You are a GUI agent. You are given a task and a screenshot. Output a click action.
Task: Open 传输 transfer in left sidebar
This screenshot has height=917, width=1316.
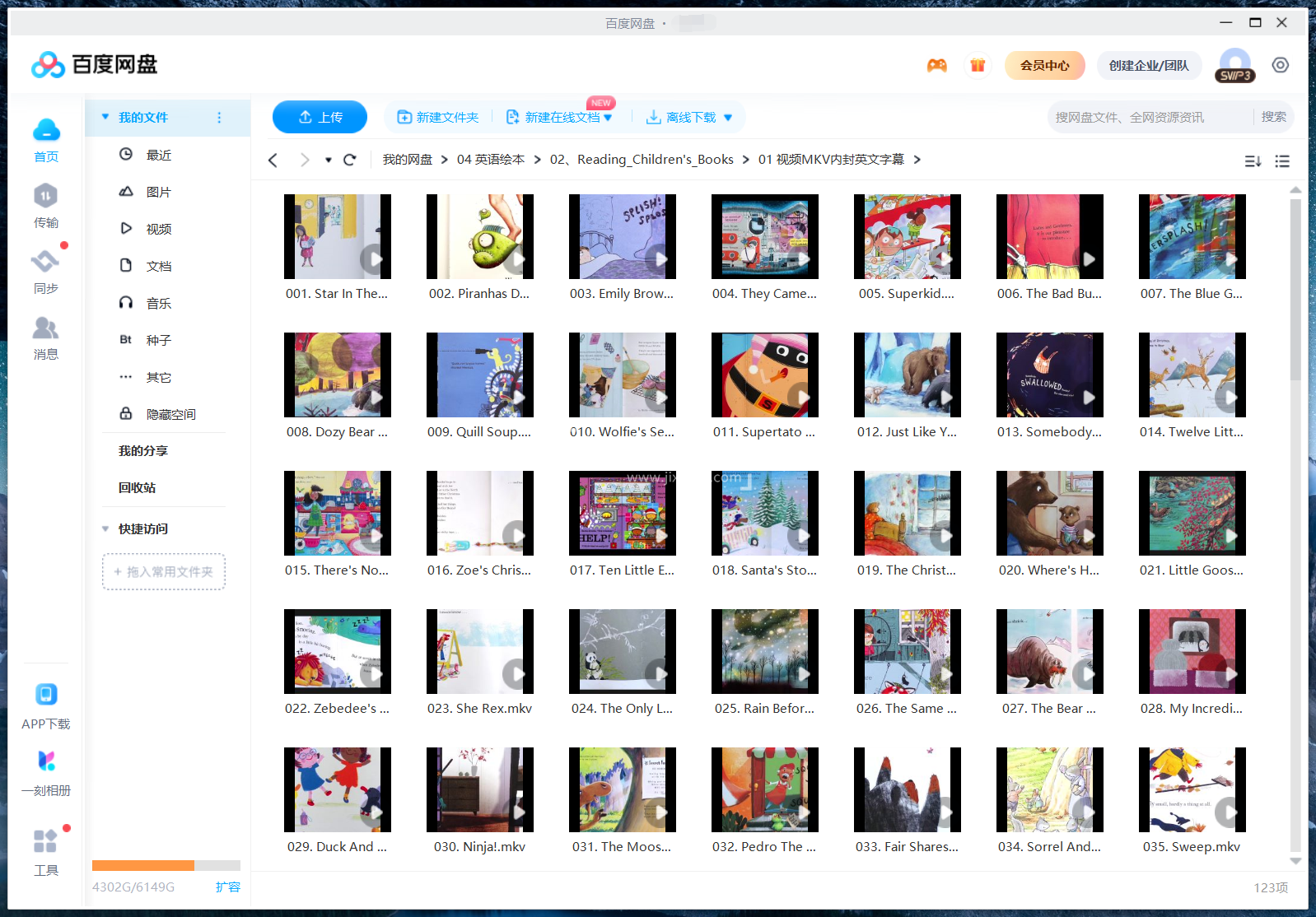point(46,206)
